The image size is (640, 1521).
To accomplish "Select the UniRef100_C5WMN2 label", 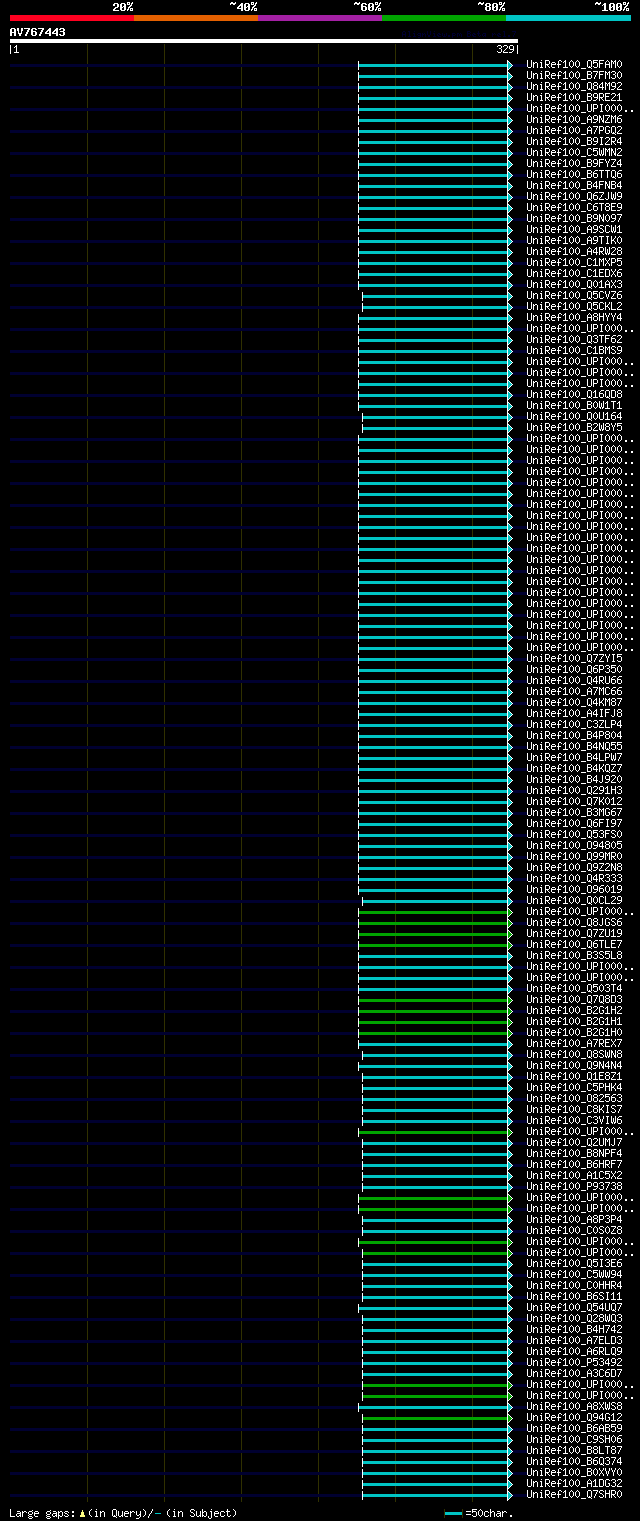I will click(x=574, y=153).
